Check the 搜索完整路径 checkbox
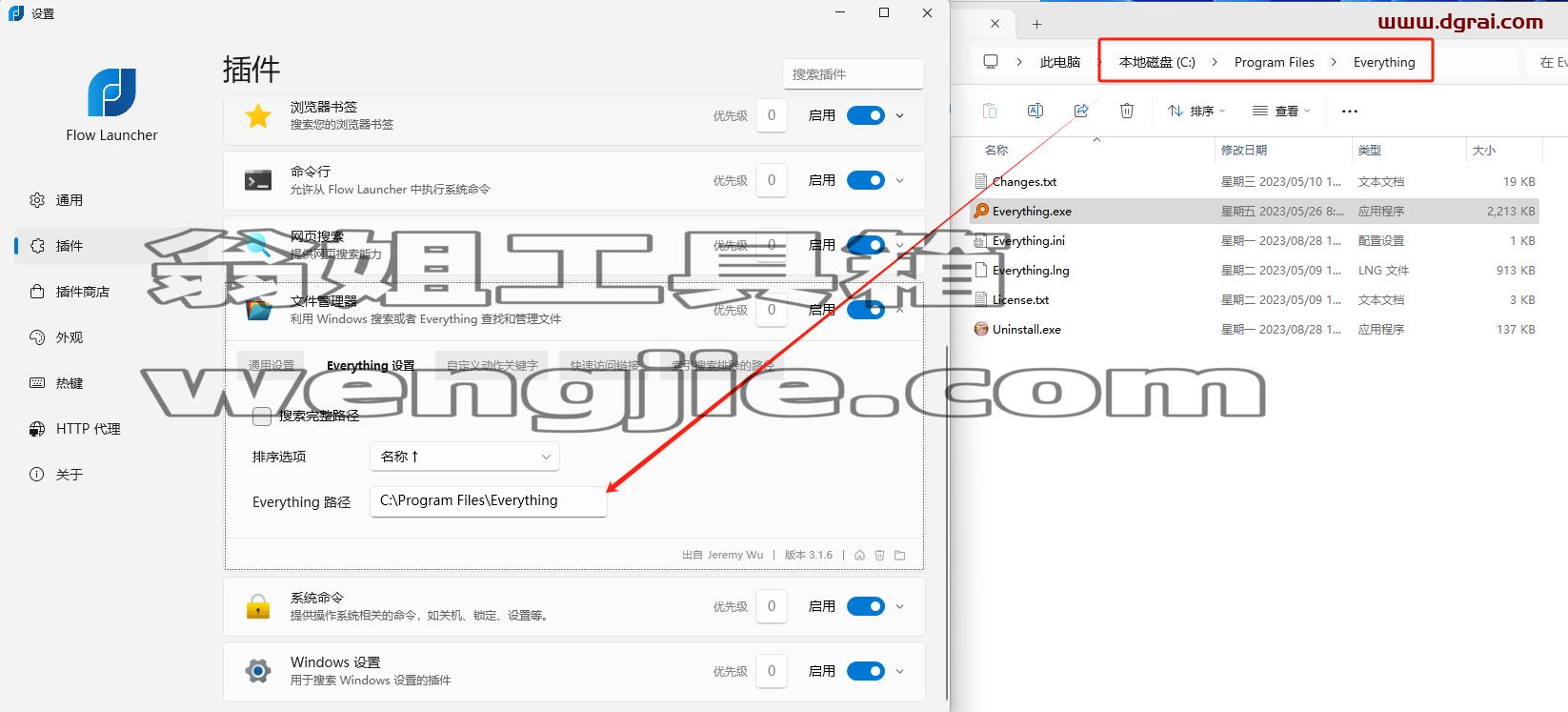Image resolution: width=1568 pixels, height=712 pixels. 262,417
